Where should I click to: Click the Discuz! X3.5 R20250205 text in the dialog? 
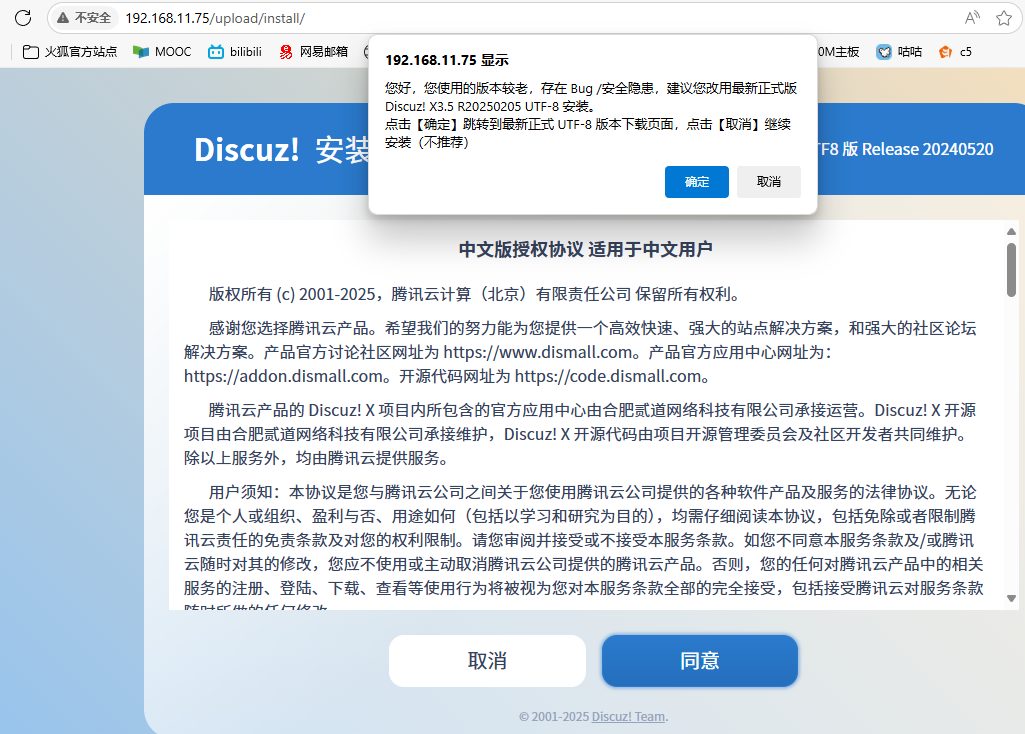[x=454, y=107]
